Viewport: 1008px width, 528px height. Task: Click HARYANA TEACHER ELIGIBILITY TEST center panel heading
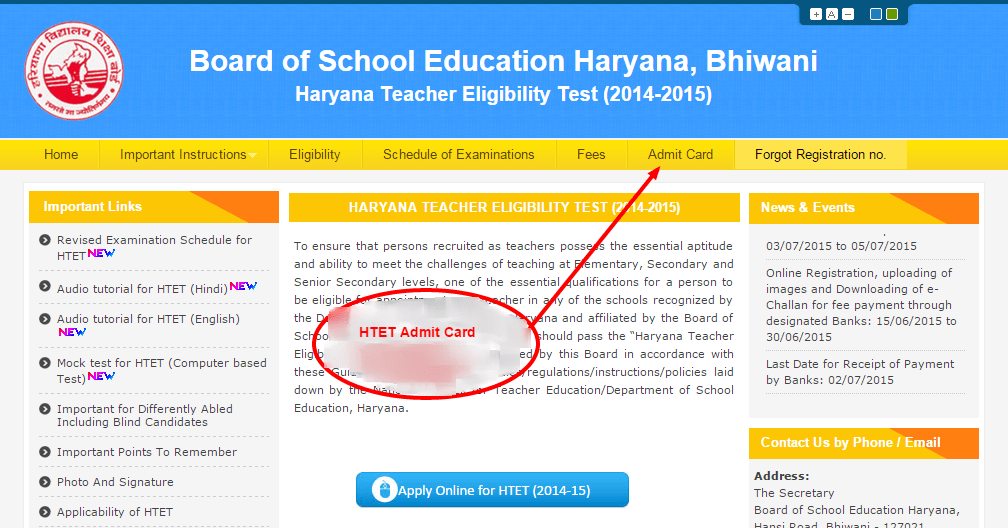[x=514, y=208]
